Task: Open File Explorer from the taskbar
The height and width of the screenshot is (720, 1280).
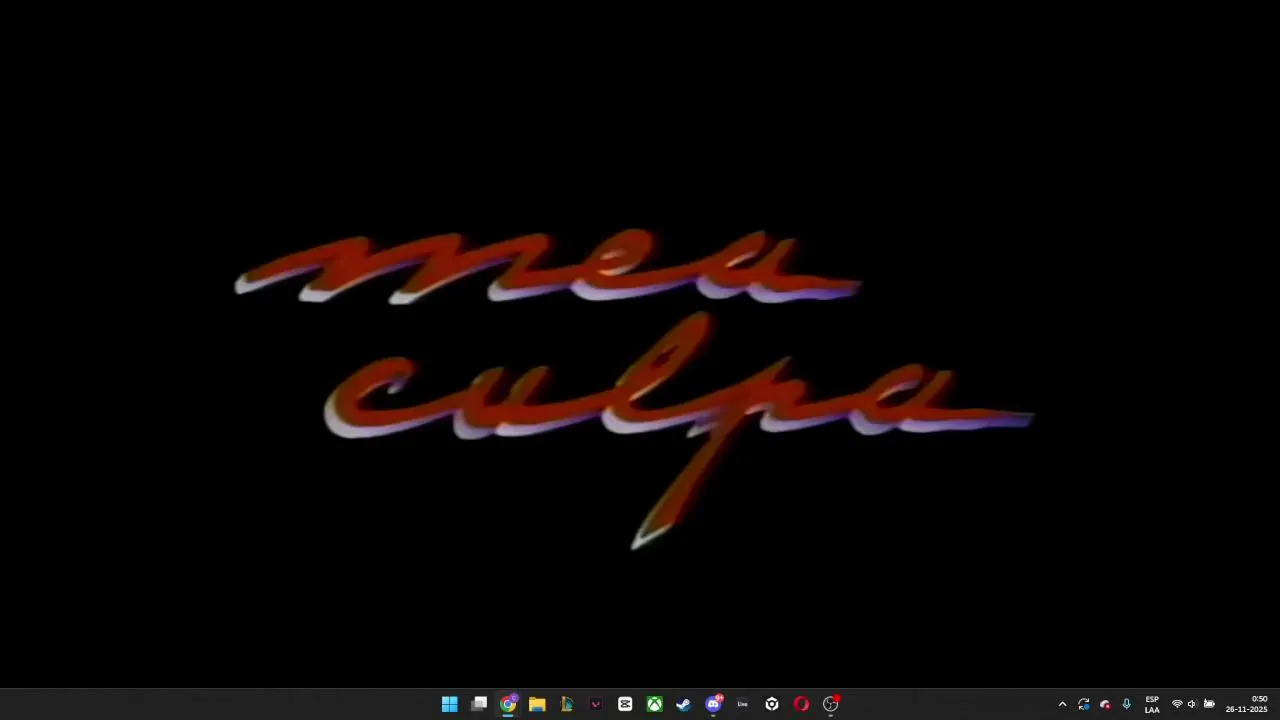Action: point(537,704)
